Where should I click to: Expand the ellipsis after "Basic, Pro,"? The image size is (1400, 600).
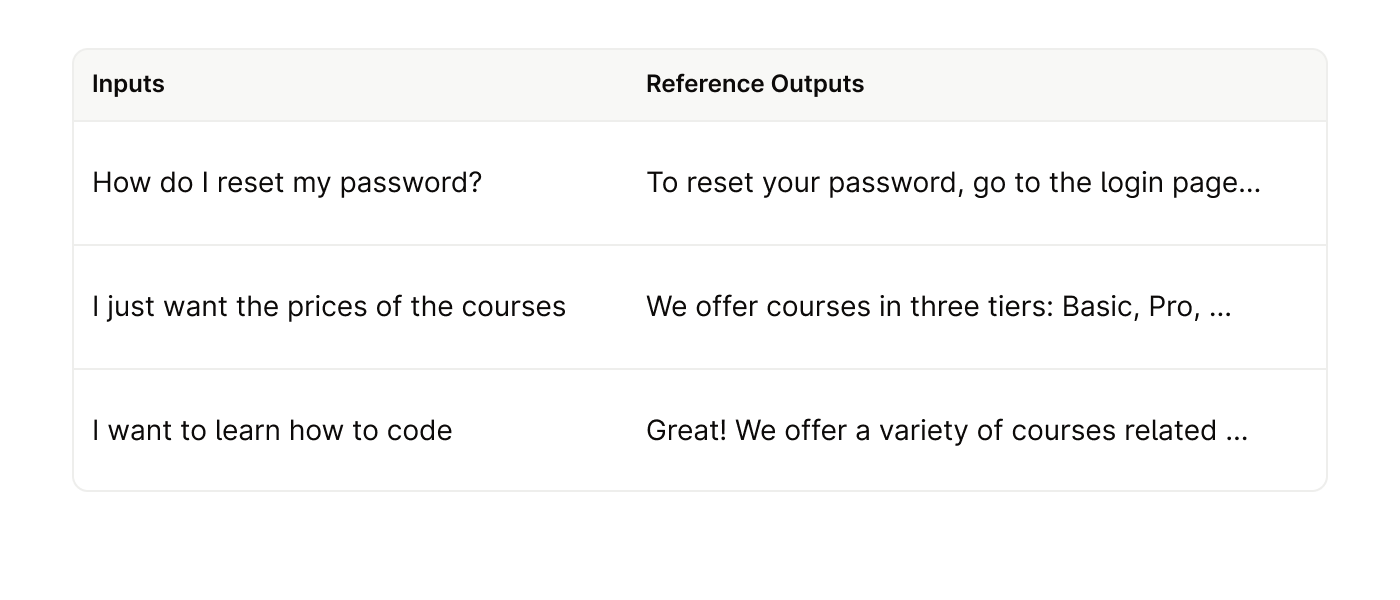tap(1220, 308)
